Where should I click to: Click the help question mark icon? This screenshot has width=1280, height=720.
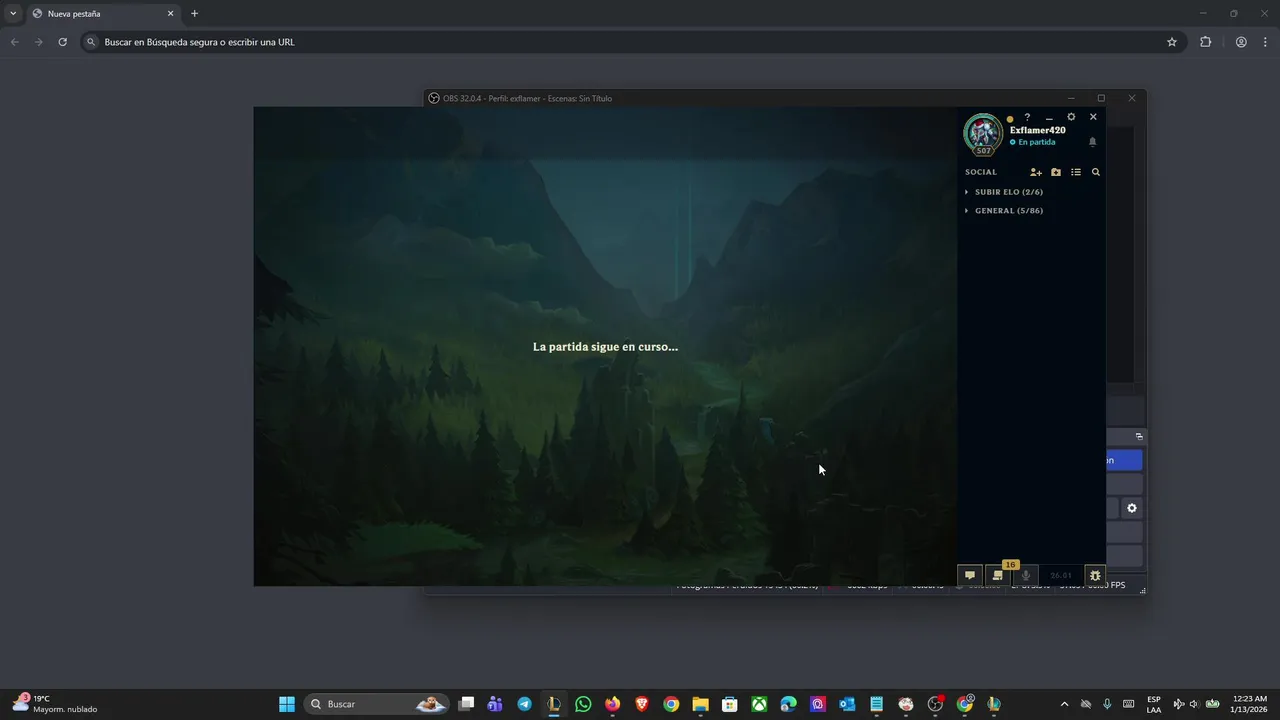pos(1027,117)
